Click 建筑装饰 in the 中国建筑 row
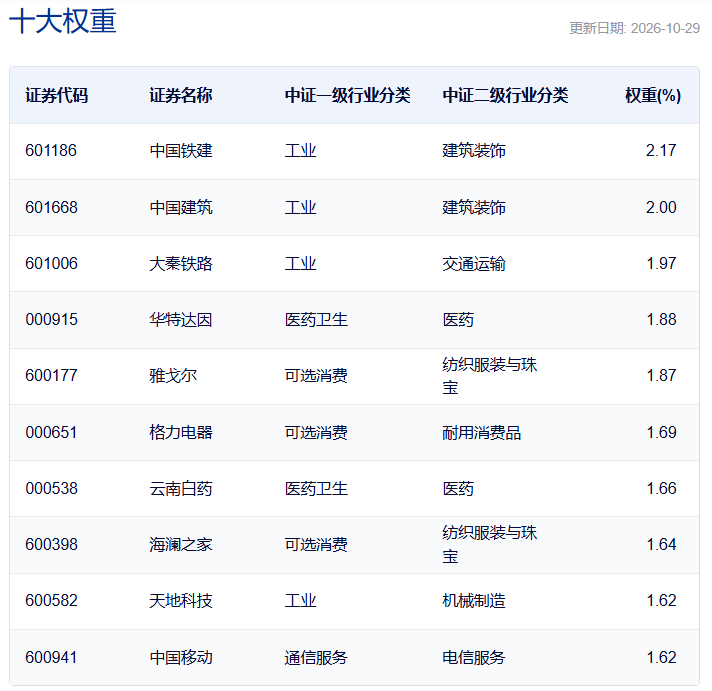 coord(474,207)
